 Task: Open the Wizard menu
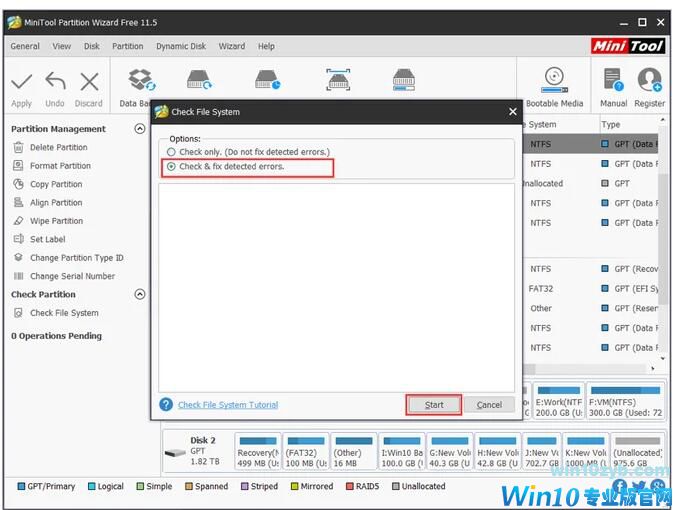point(232,46)
